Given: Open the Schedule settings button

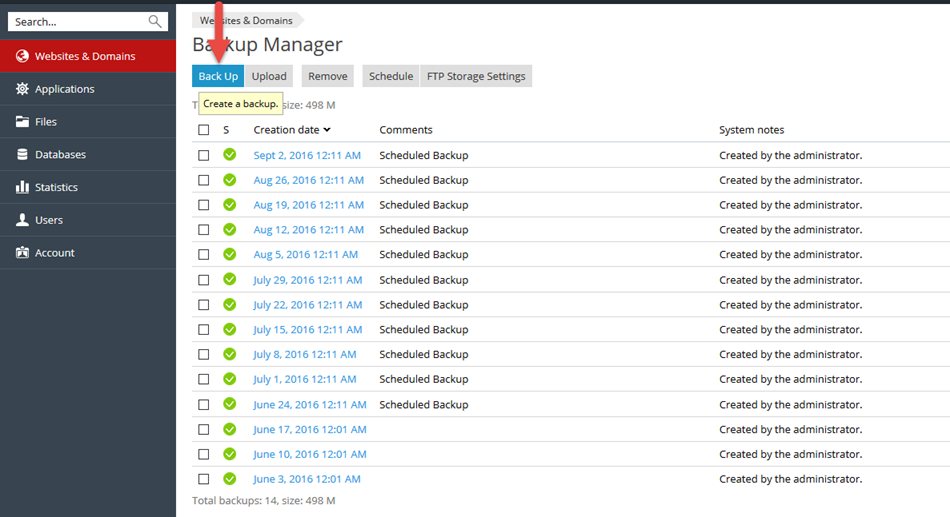Looking at the screenshot, I should (391, 76).
